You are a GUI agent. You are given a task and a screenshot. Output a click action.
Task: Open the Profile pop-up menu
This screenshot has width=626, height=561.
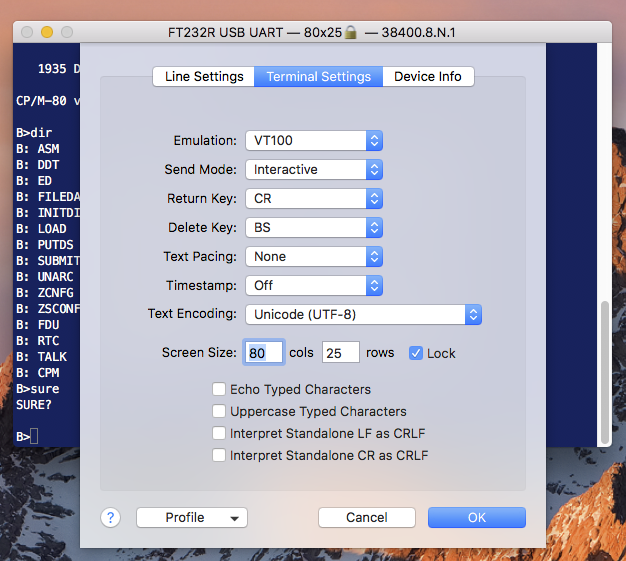(192, 517)
